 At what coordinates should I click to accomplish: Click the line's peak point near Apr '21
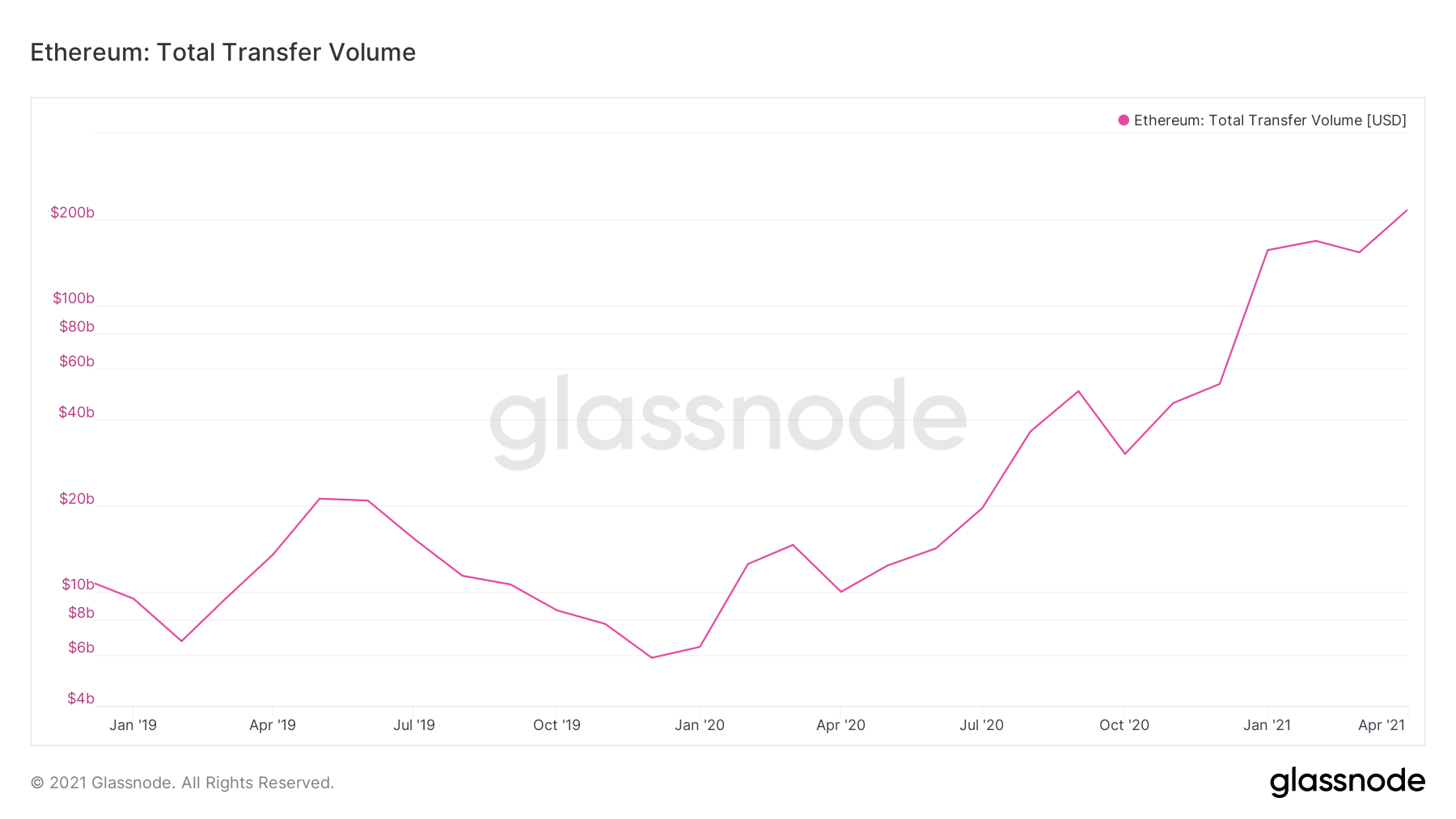(1407, 210)
